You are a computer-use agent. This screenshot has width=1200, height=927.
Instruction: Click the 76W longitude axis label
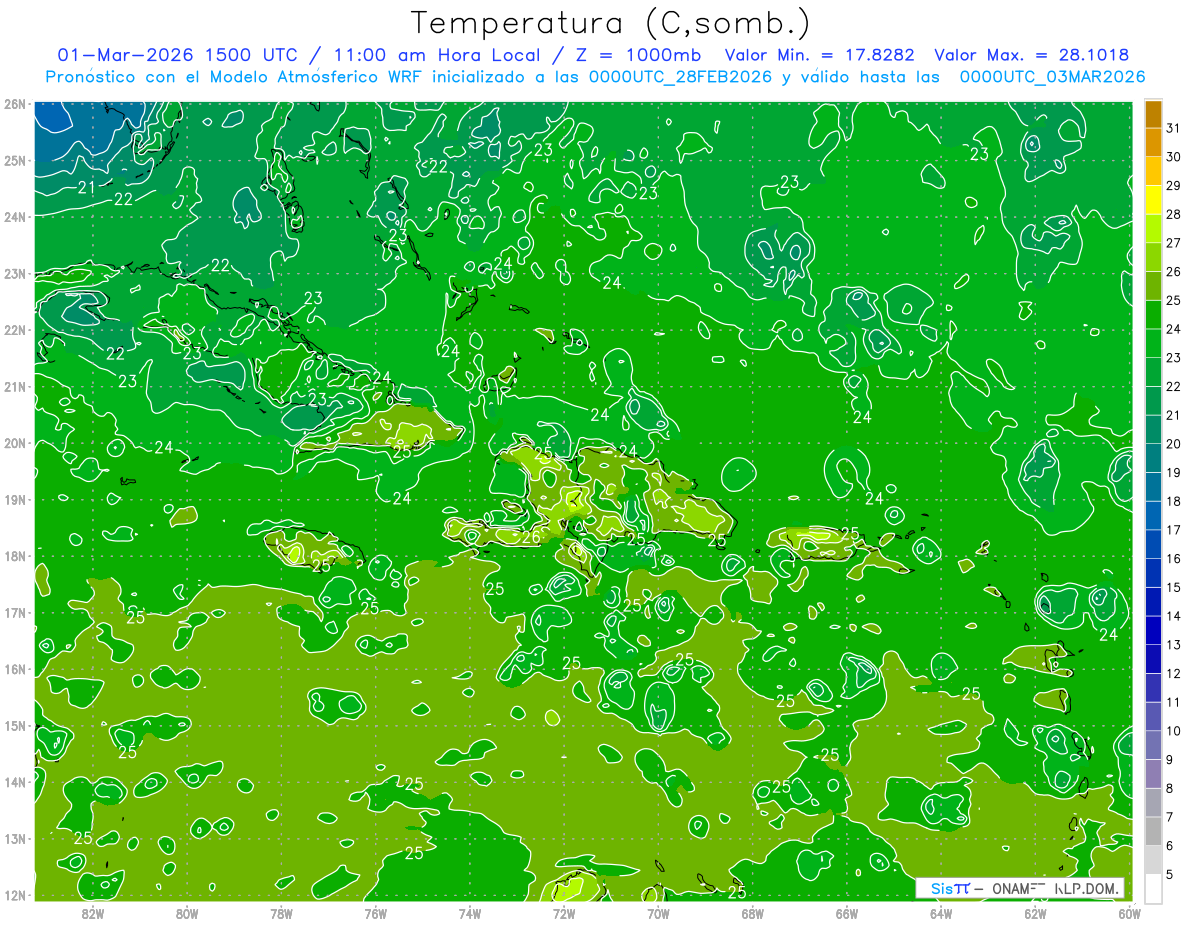pos(375,913)
